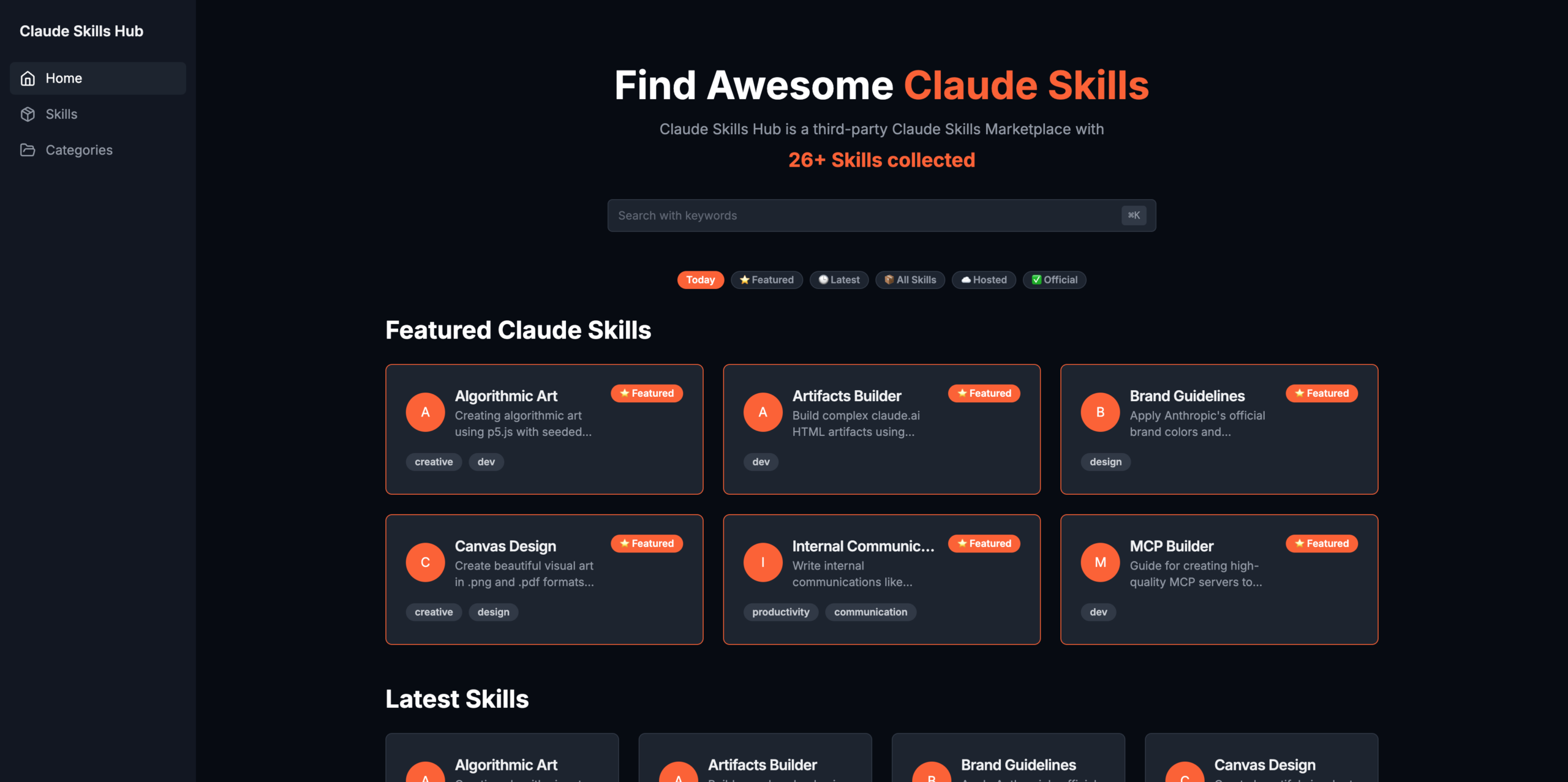Click inside the keyword search field
This screenshot has width=1568, height=782.
[x=858, y=215]
